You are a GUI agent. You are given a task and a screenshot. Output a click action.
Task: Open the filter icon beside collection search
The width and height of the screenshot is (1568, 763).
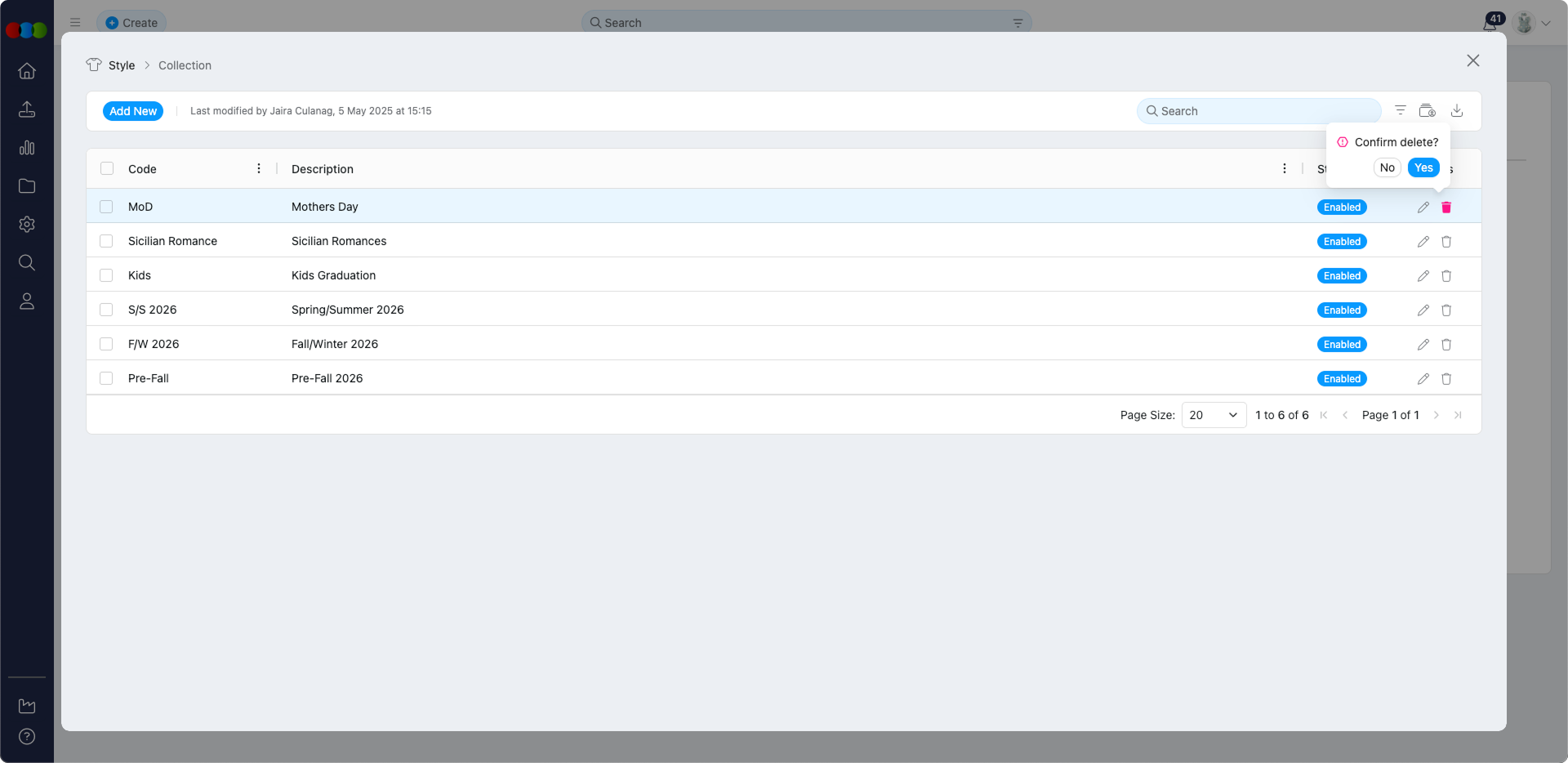[1401, 111]
